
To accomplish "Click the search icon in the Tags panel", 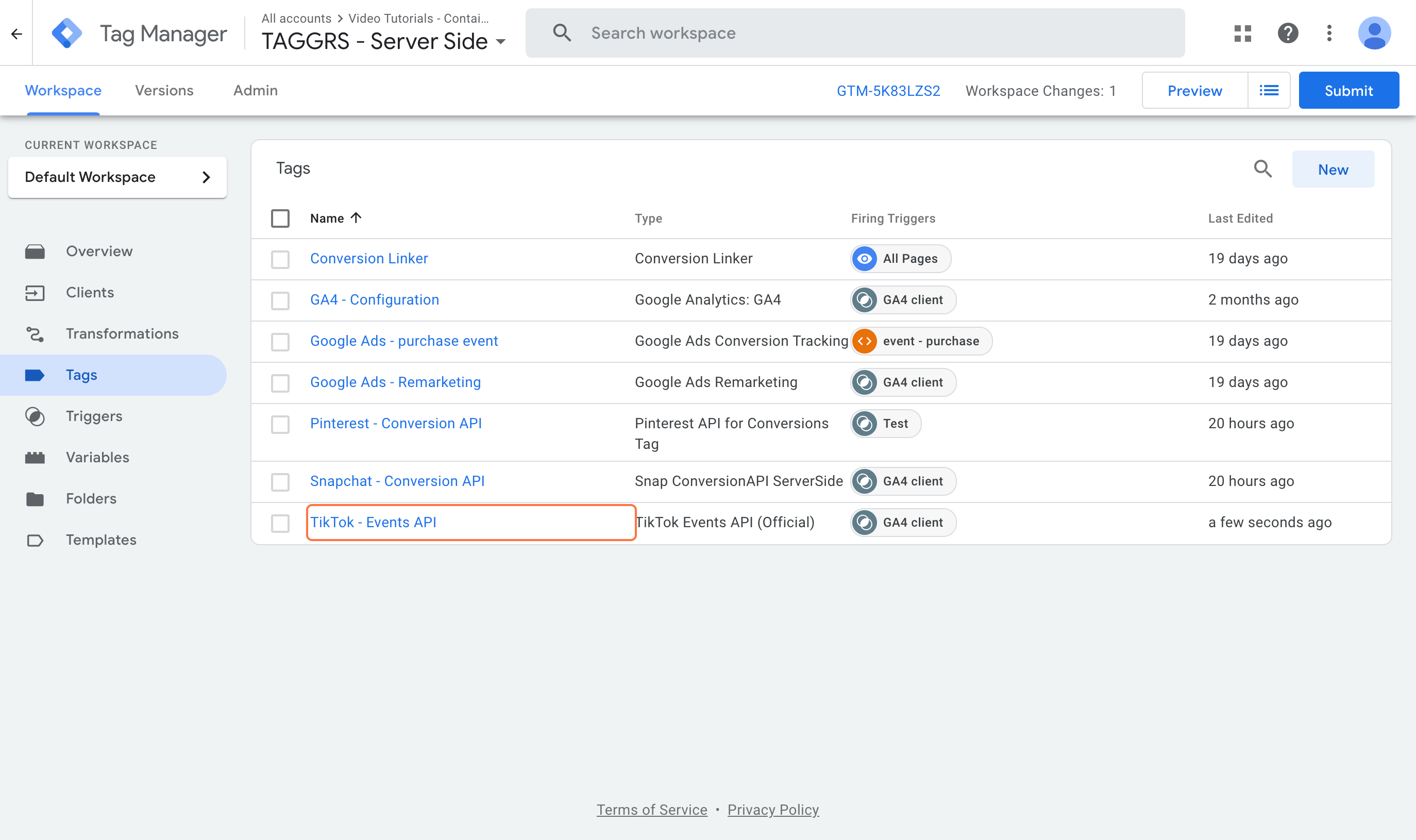I will [1262, 169].
